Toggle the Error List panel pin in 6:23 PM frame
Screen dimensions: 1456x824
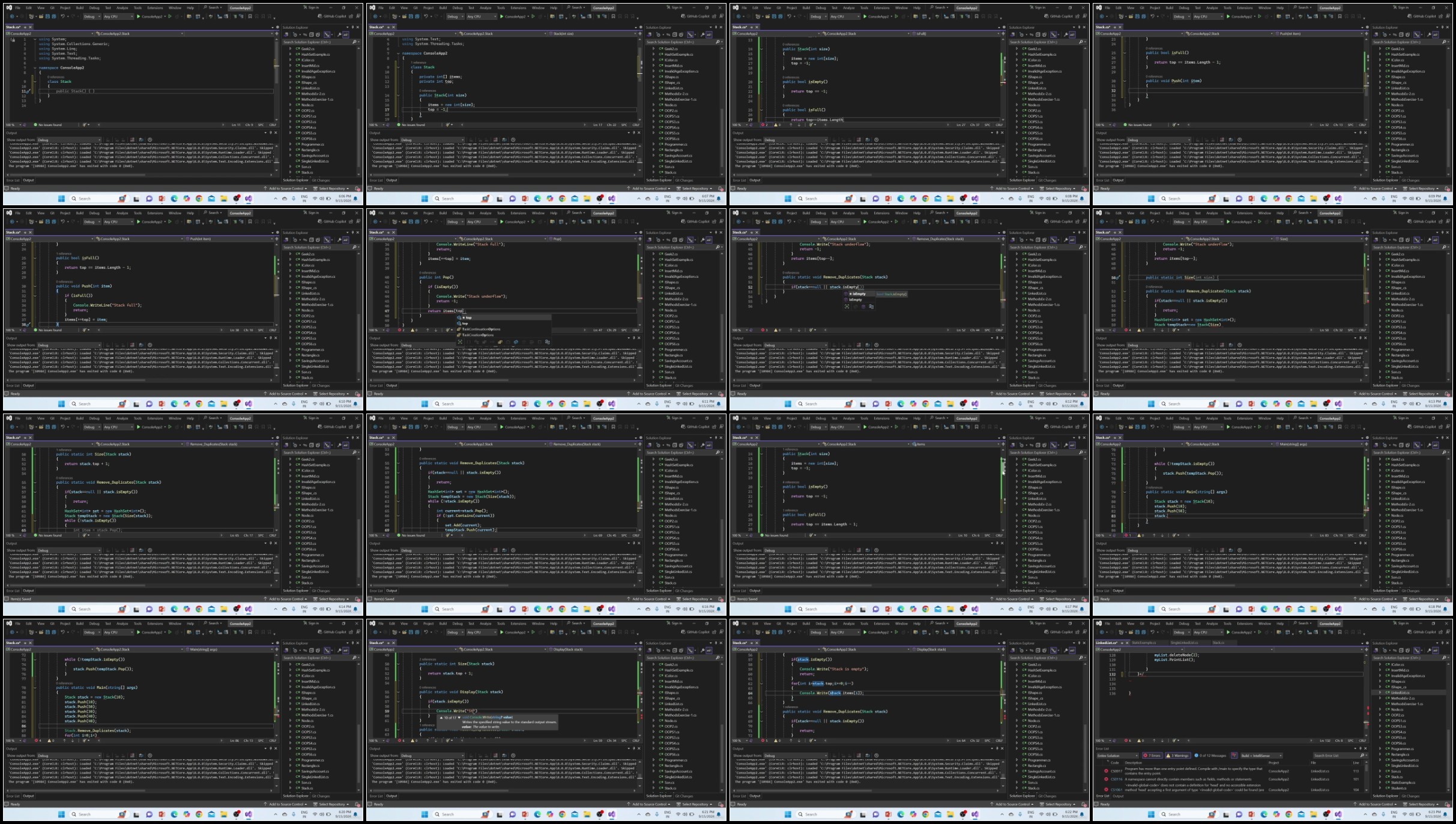1361,748
